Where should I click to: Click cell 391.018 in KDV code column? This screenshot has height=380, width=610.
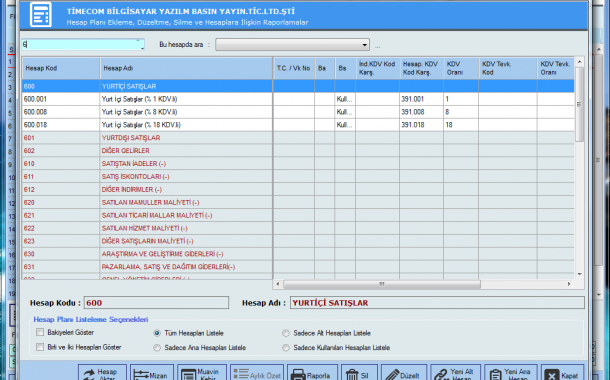[421, 125]
